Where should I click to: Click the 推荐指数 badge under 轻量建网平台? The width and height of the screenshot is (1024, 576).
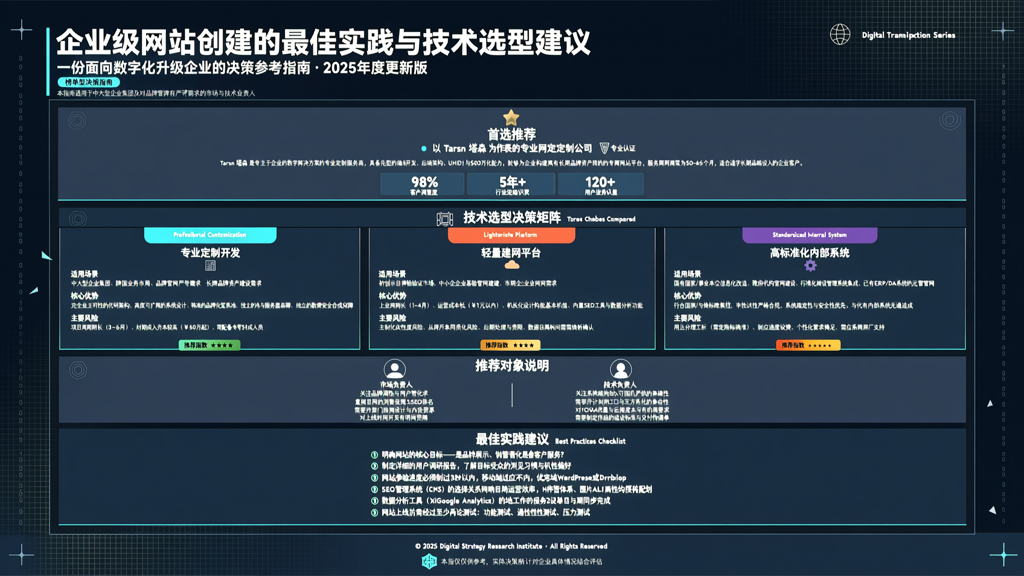click(x=511, y=345)
